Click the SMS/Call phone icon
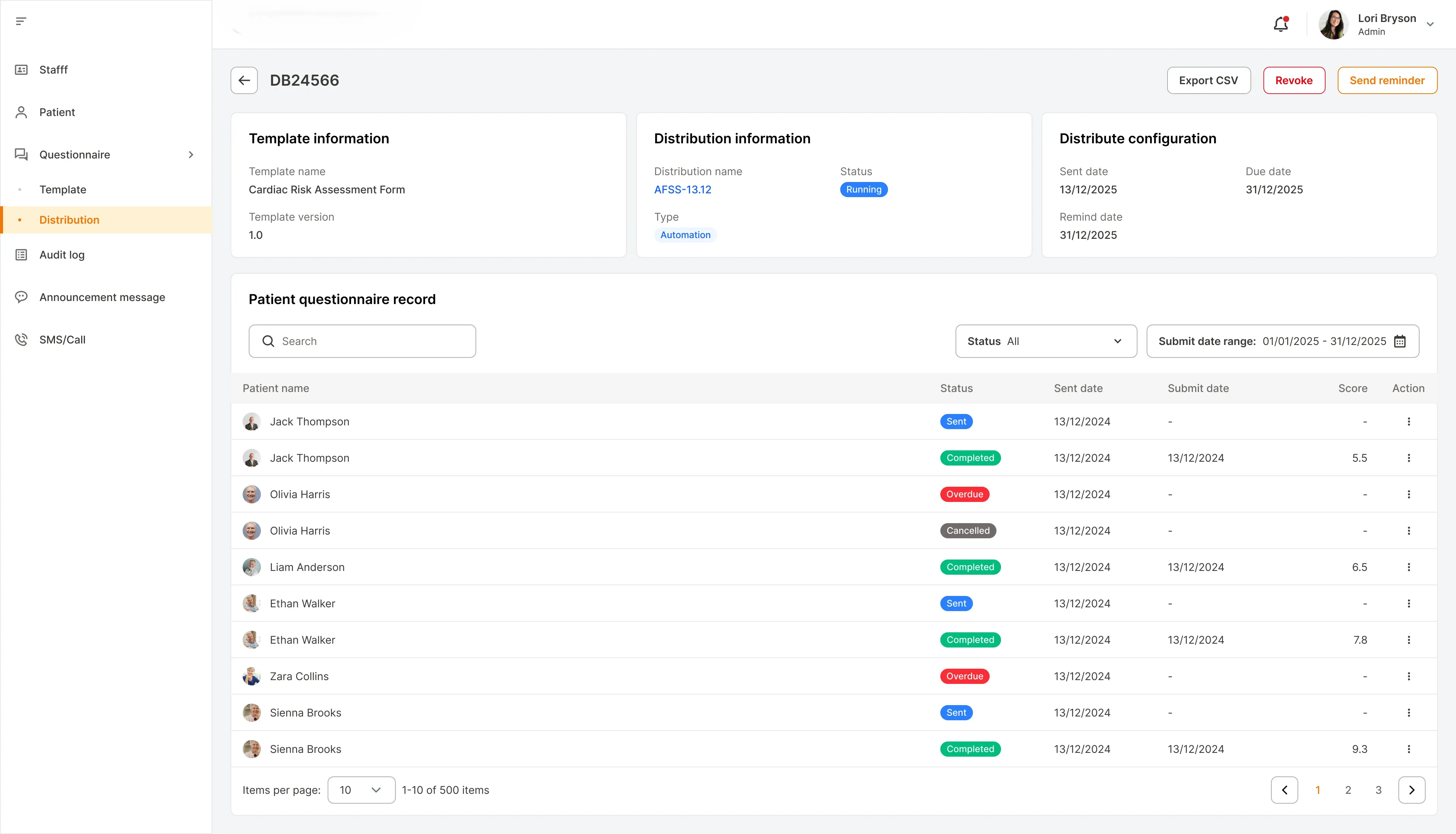Screen dimensions: 1456x834 21,340
